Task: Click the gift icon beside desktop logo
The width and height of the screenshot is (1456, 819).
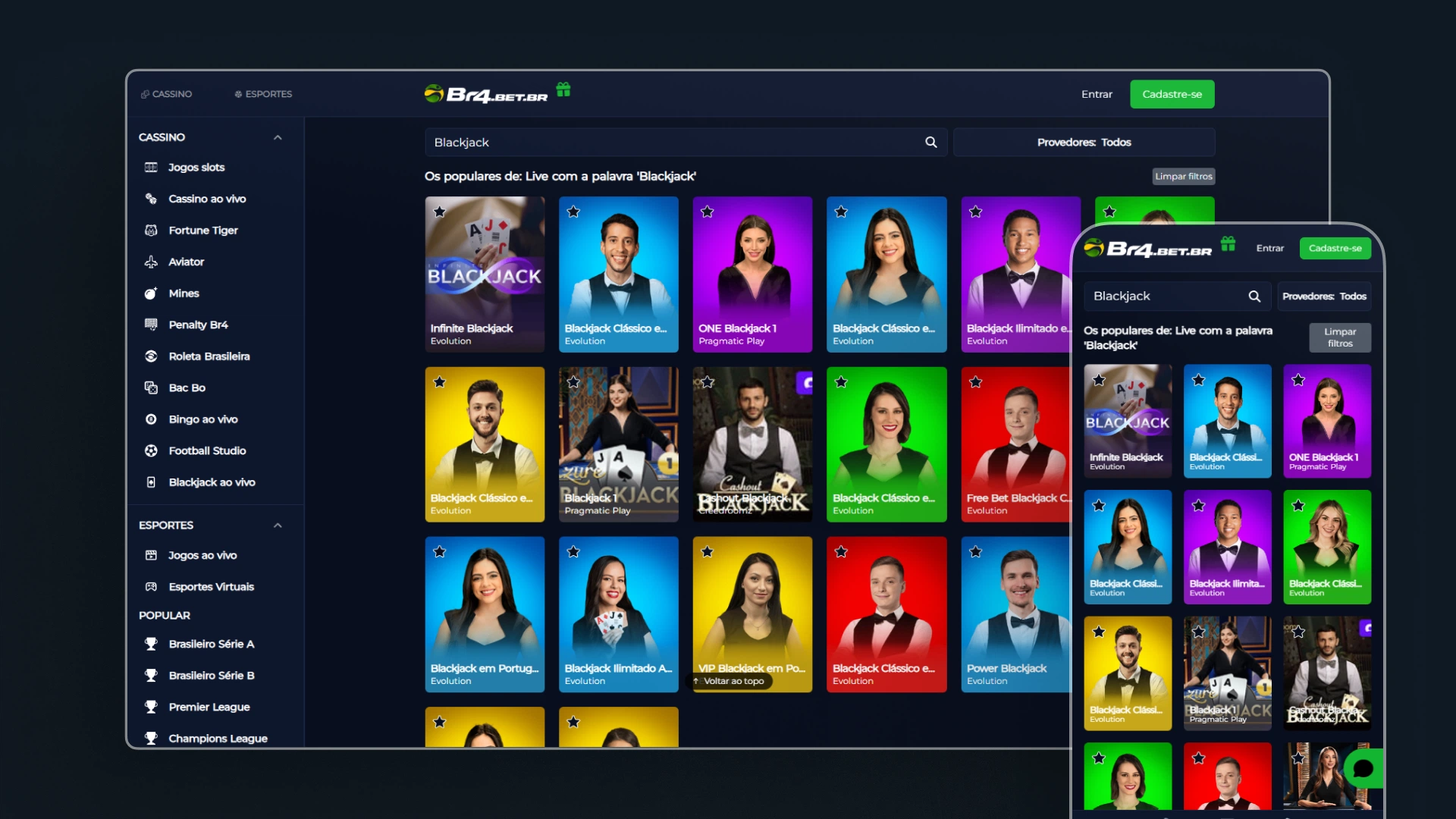Action: pos(563,90)
